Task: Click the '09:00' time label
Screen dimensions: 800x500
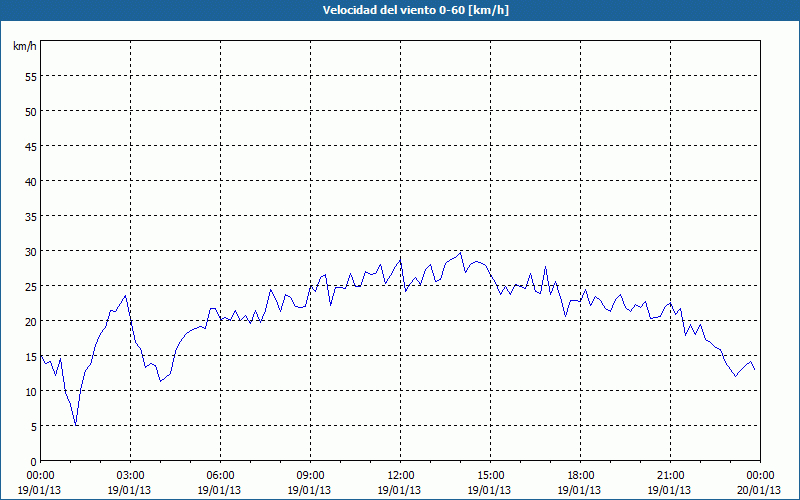Action: [x=311, y=476]
